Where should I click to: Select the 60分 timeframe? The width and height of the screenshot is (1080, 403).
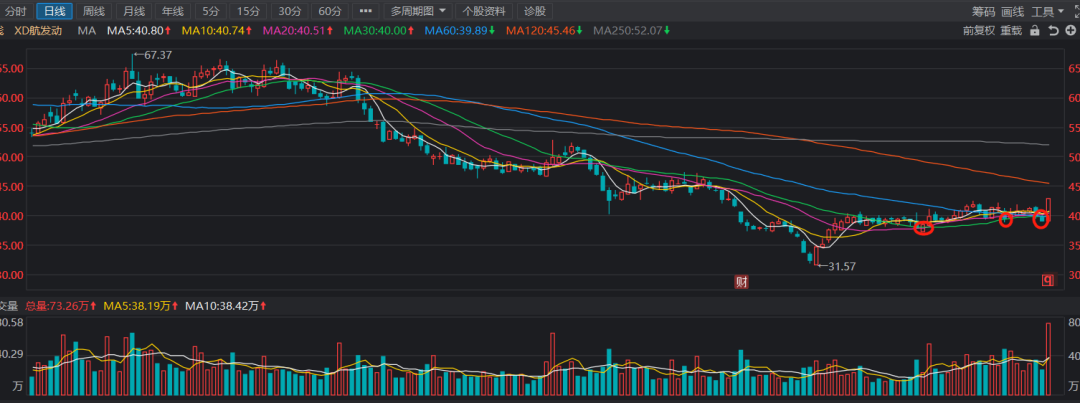[329, 11]
